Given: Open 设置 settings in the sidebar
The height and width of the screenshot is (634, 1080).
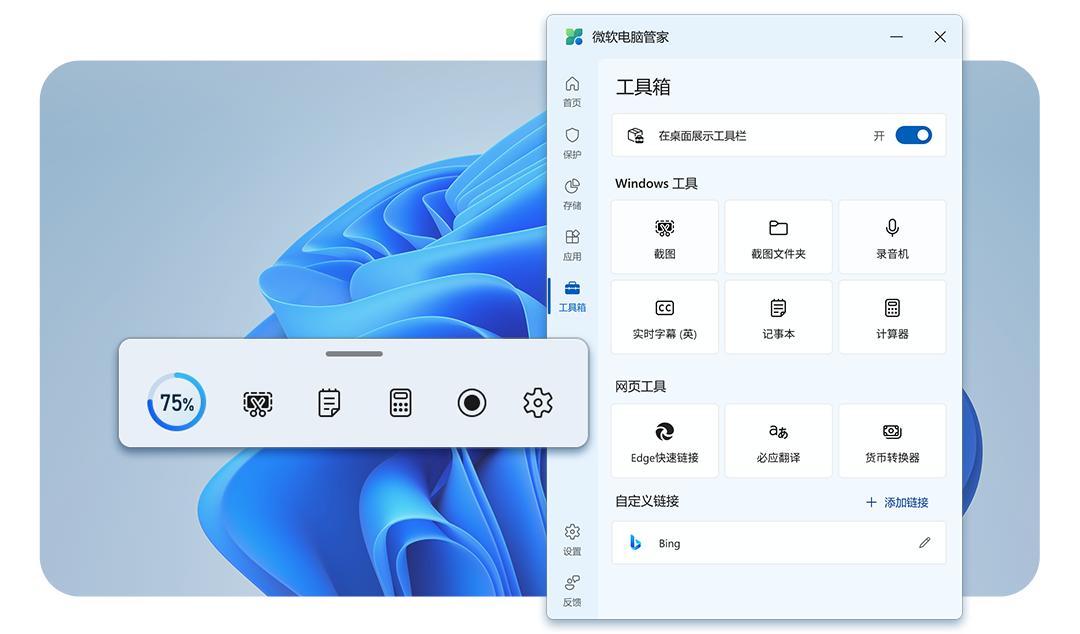Looking at the screenshot, I should pyautogui.click(x=572, y=537).
